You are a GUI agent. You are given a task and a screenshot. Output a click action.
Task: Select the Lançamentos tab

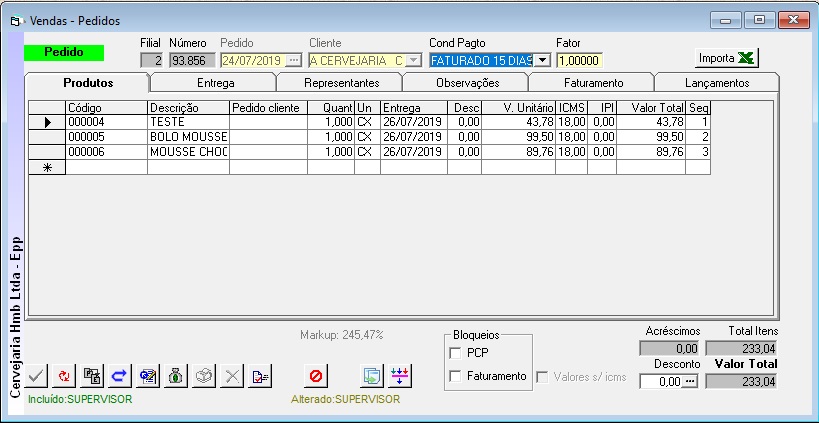tap(717, 83)
